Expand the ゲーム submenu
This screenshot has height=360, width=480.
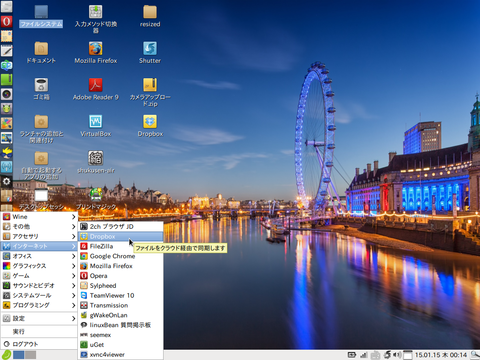tap(39, 276)
